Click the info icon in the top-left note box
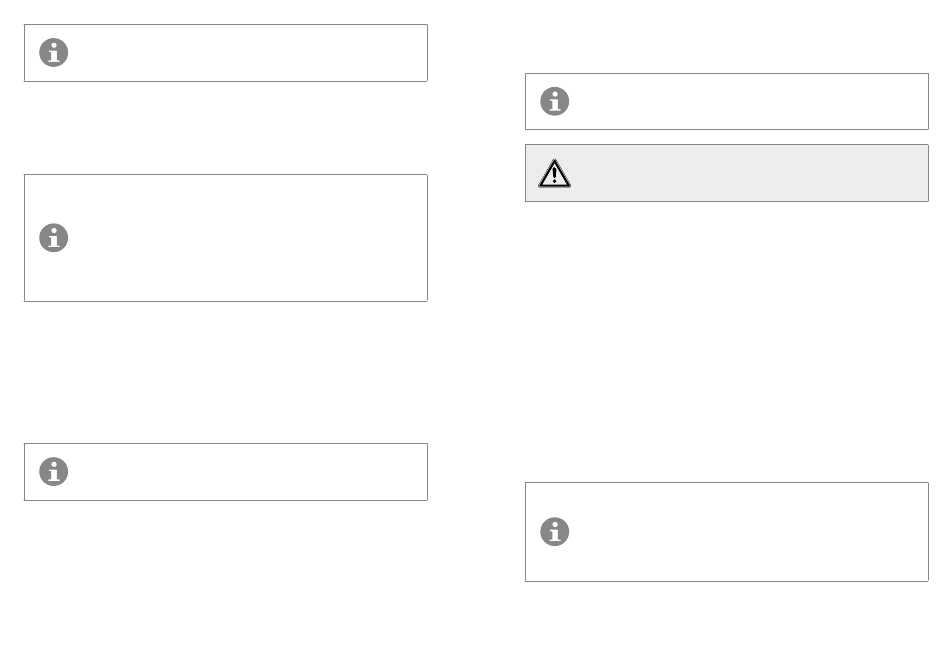 pos(53,53)
